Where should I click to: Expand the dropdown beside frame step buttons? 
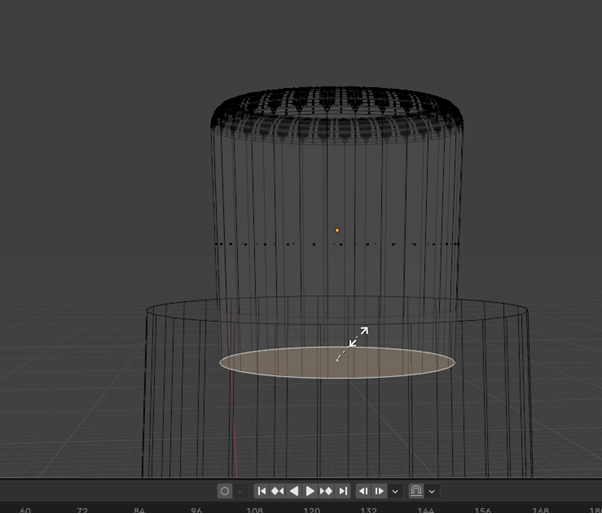pos(395,491)
